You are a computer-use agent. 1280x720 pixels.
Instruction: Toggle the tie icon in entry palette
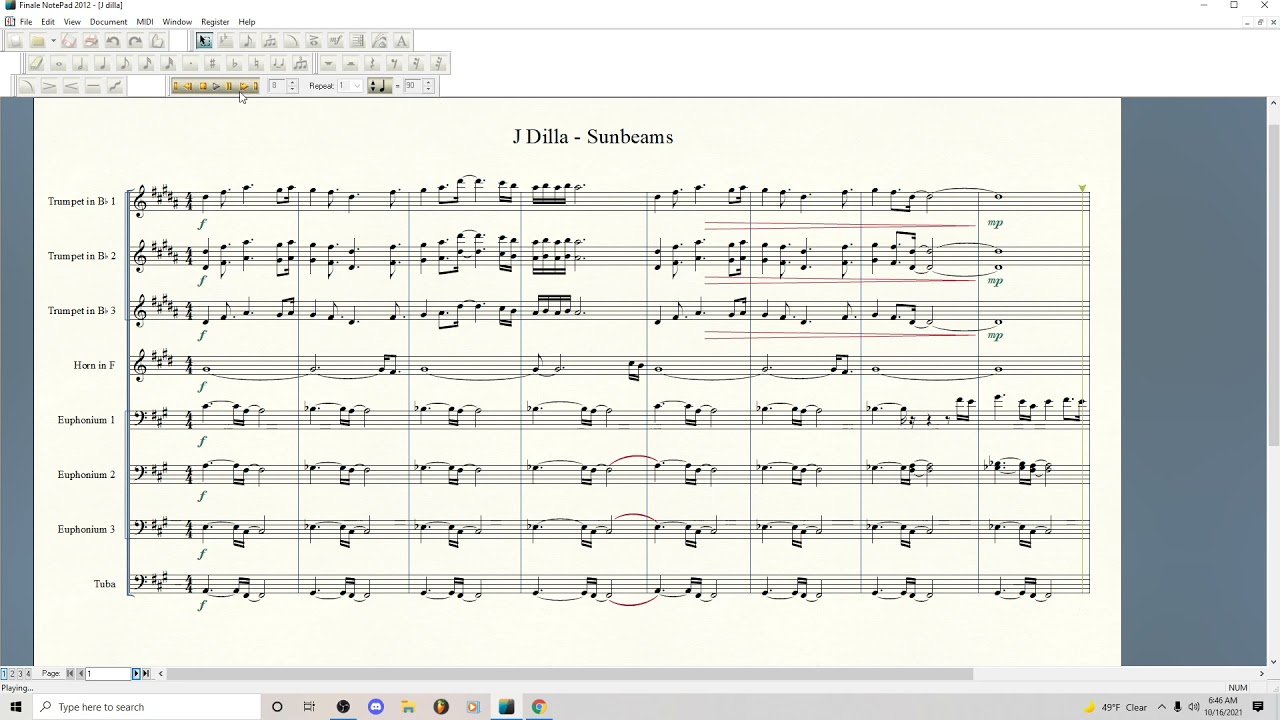click(x=278, y=64)
